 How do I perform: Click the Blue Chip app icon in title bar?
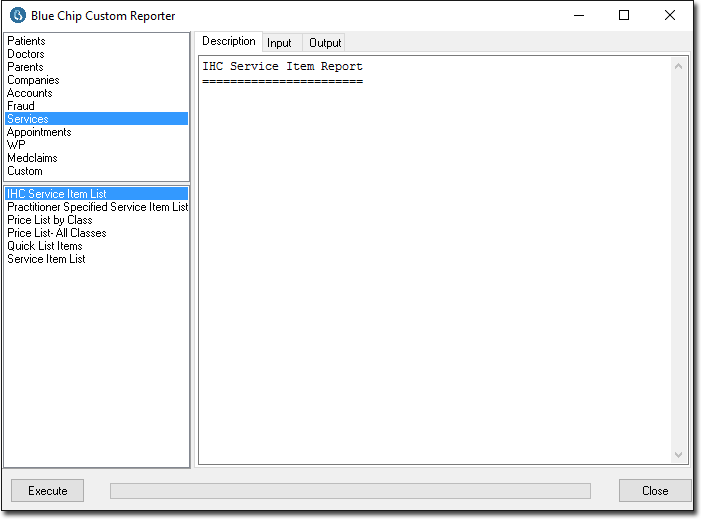18,16
